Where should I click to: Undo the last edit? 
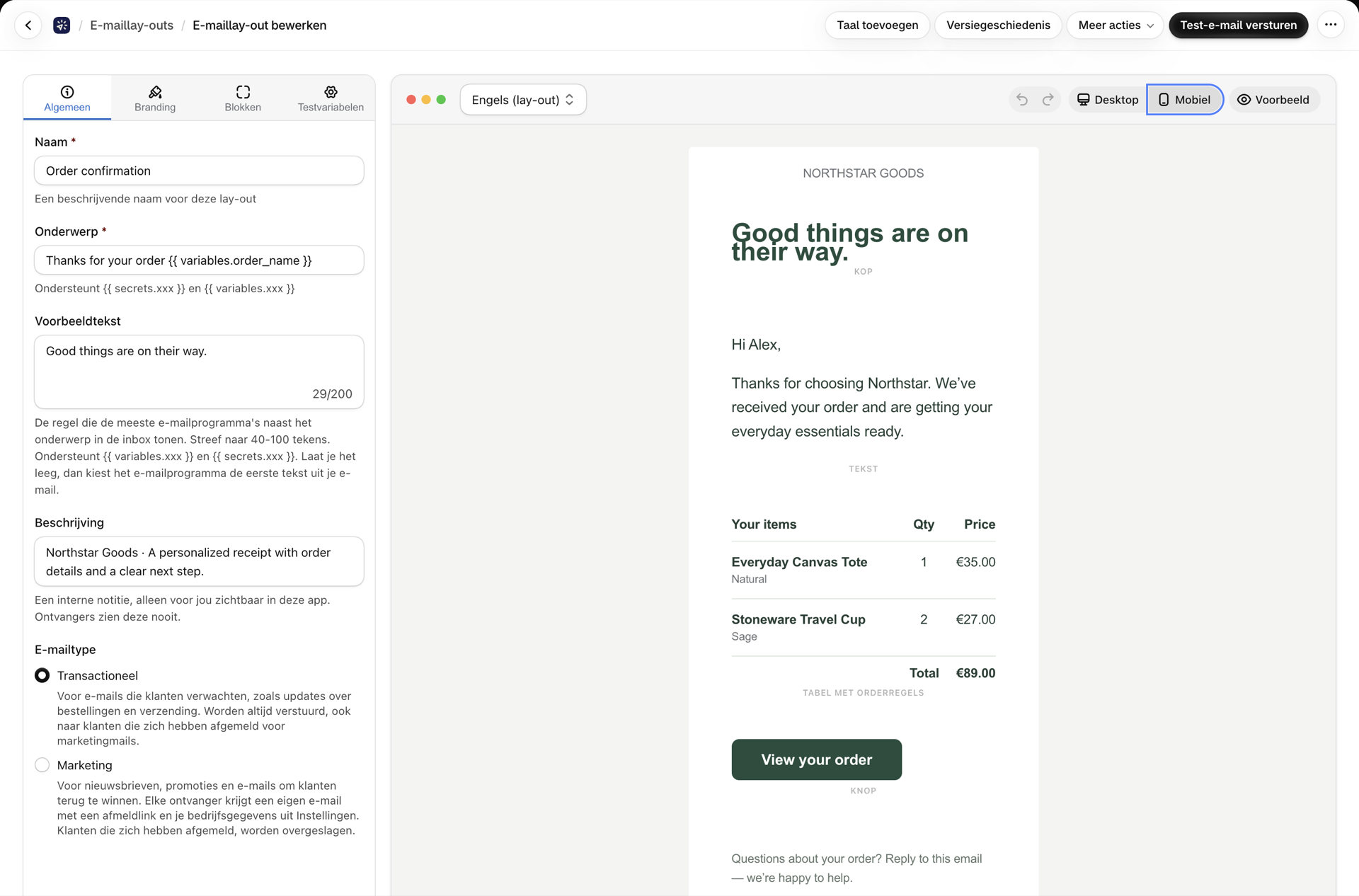click(1022, 100)
